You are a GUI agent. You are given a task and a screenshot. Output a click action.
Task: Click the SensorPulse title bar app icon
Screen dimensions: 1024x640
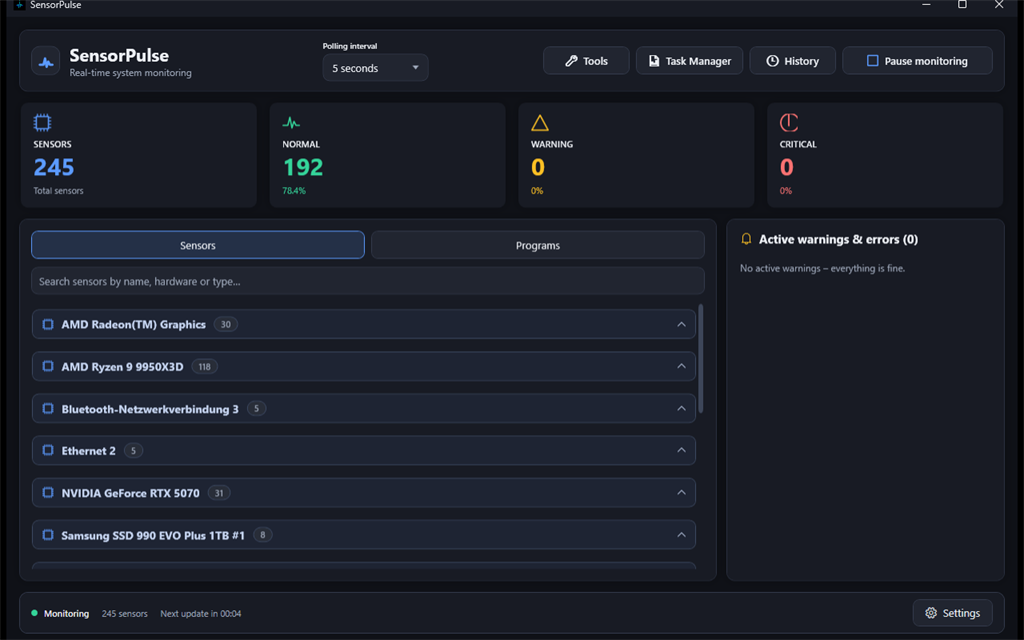pos(20,5)
